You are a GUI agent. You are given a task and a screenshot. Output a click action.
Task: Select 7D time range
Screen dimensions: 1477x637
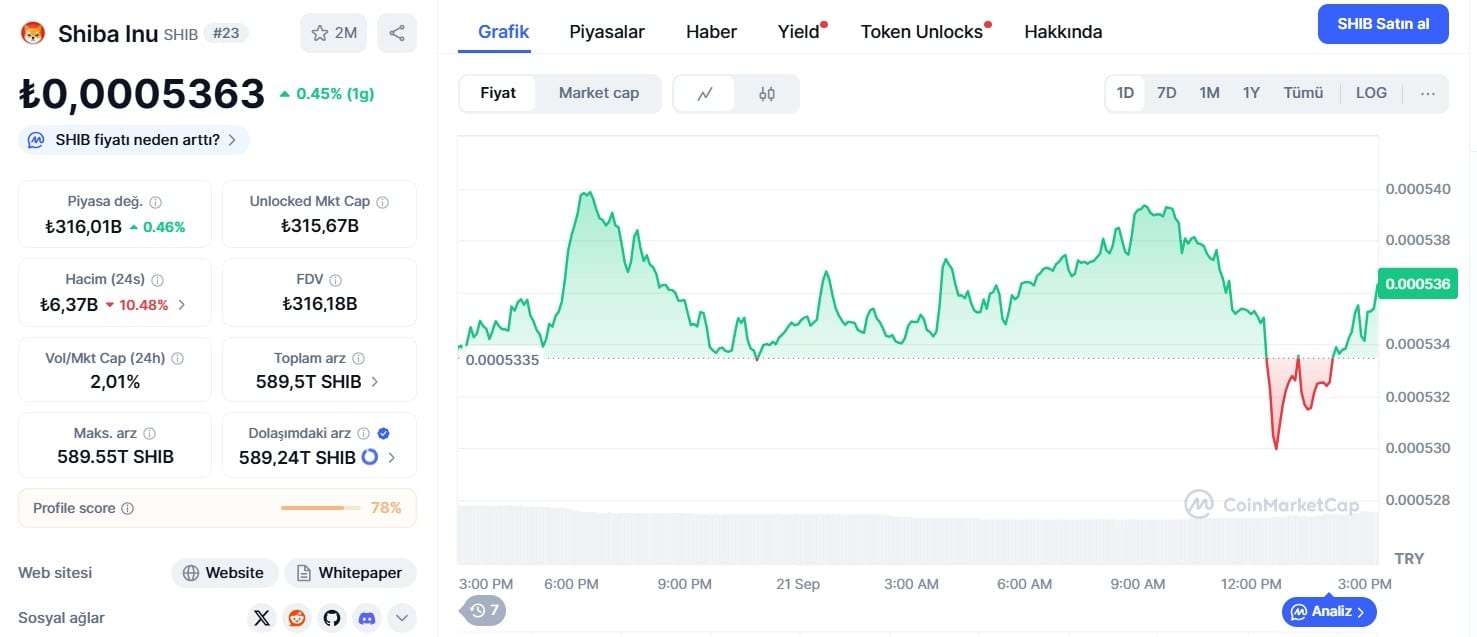1166,93
